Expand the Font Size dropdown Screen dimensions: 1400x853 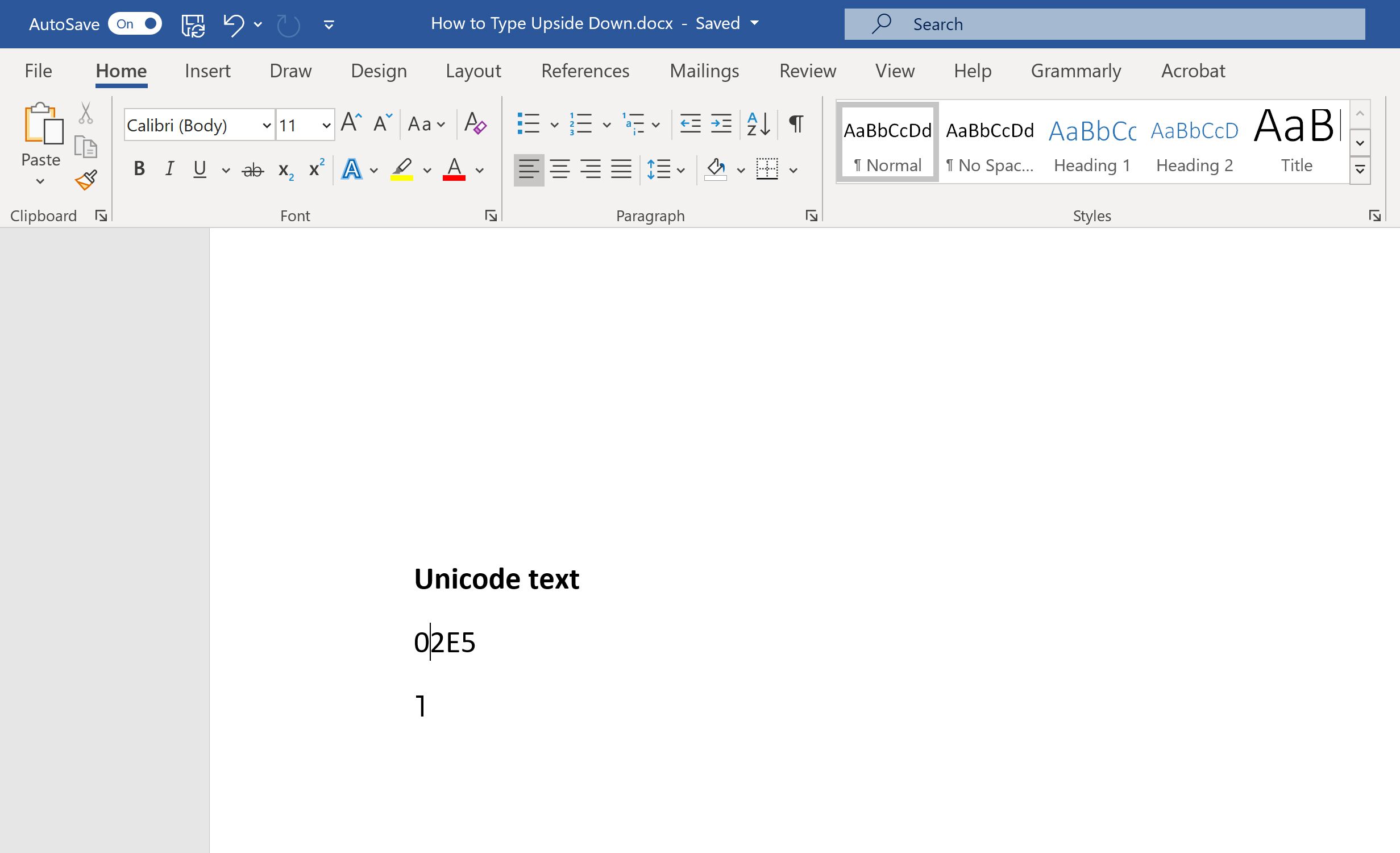[327, 124]
